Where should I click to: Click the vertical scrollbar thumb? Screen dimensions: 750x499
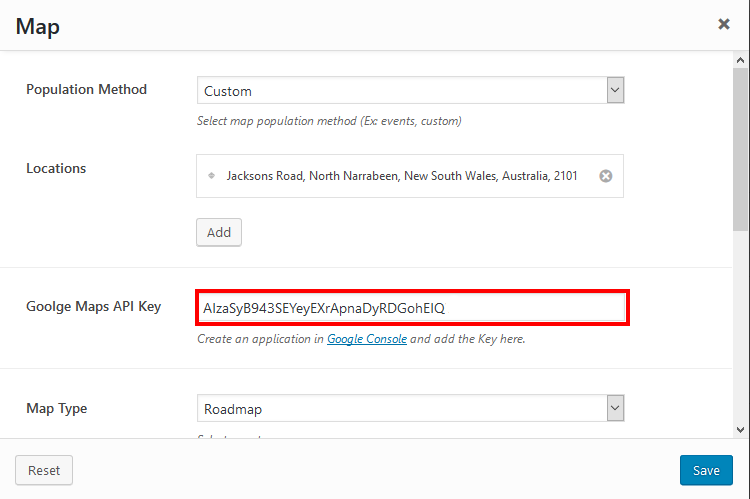(x=741, y=150)
